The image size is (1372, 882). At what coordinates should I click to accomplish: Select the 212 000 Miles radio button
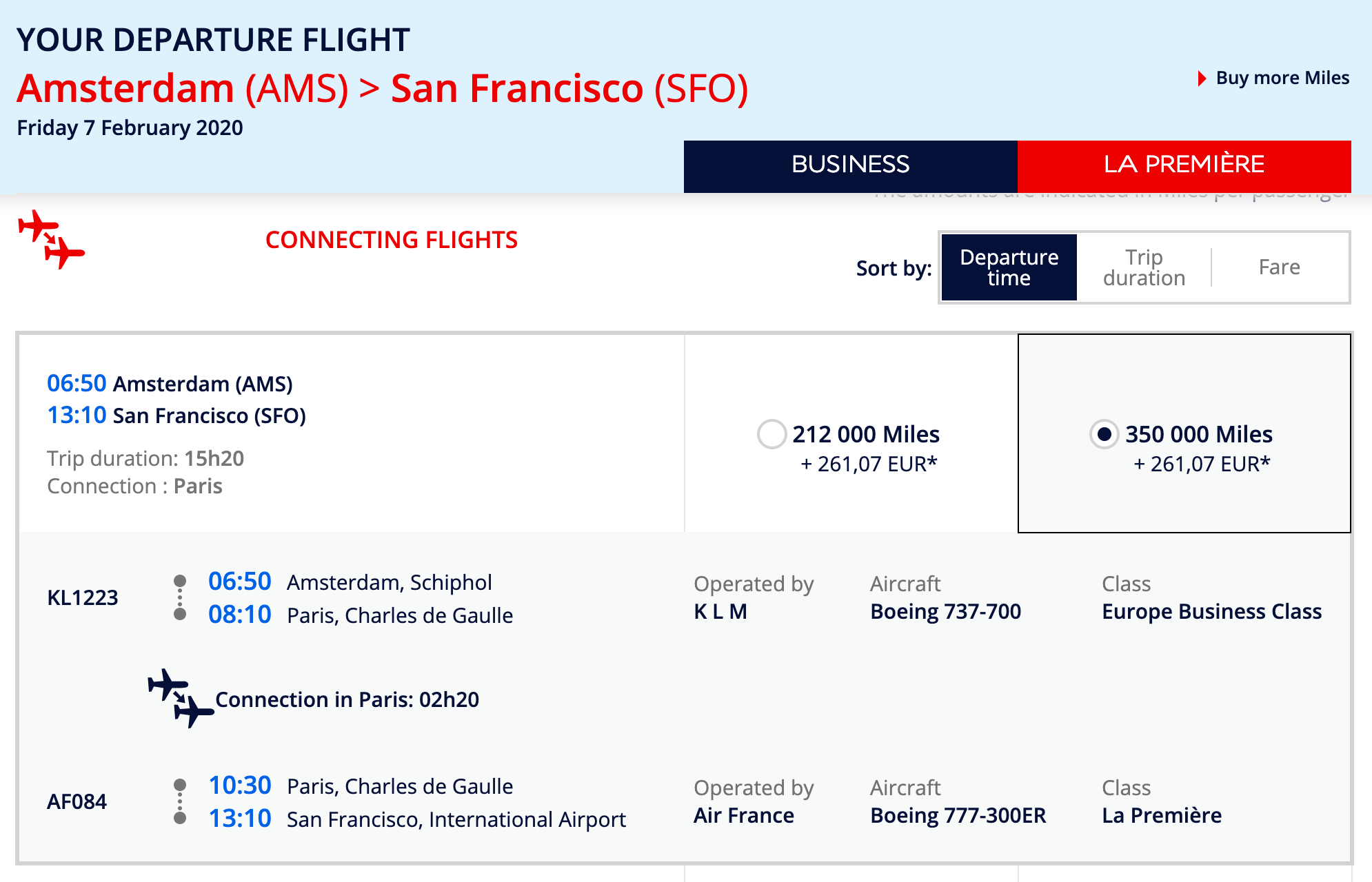click(x=771, y=434)
